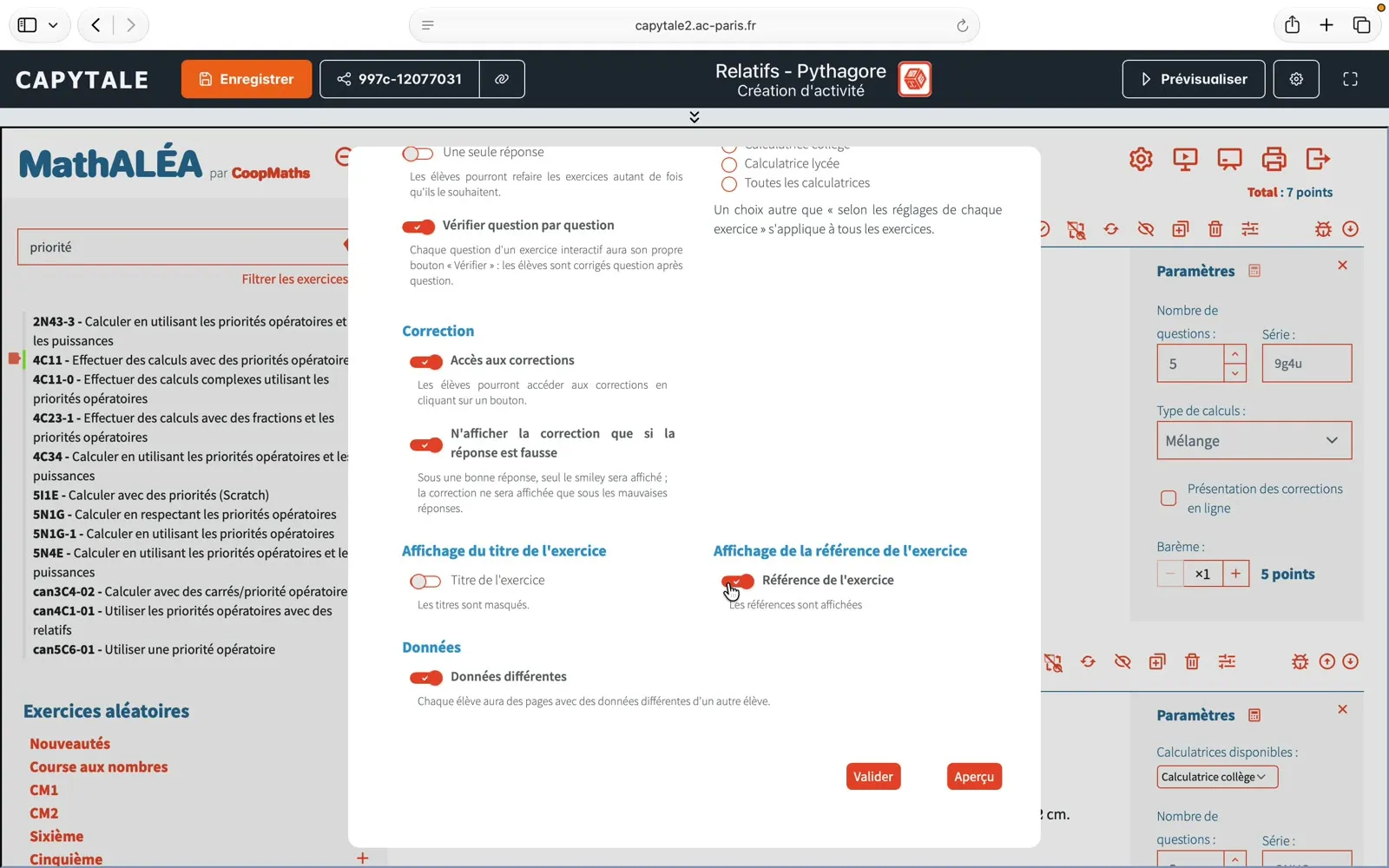Image resolution: width=1389 pixels, height=868 pixels.
Task: Increase the barème multiplier with the plus button
Action: click(1235, 574)
